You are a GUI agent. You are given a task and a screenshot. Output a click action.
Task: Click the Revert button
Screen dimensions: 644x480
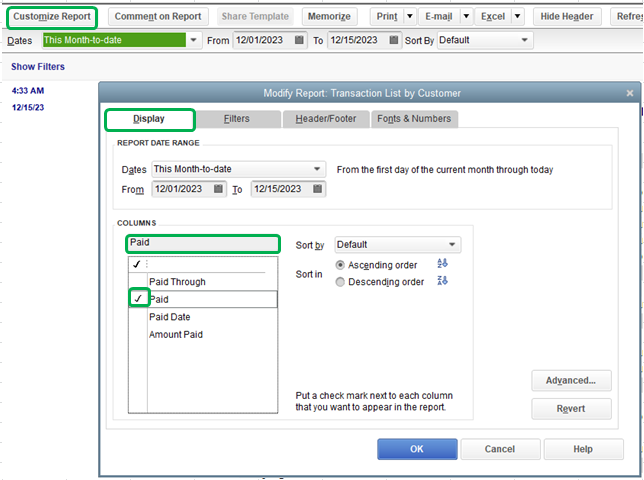coord(571,409)
